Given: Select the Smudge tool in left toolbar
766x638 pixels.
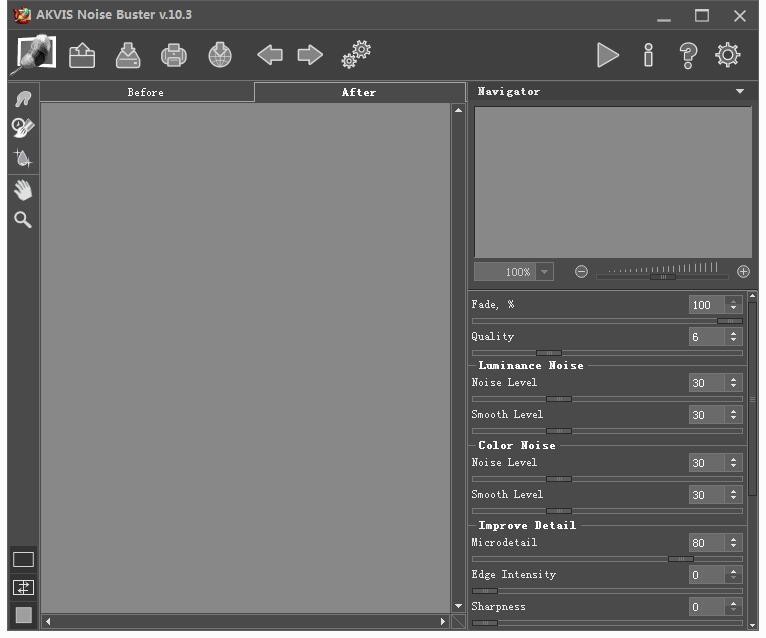Looking at the screenshot, I should click(x=23, y=99).
